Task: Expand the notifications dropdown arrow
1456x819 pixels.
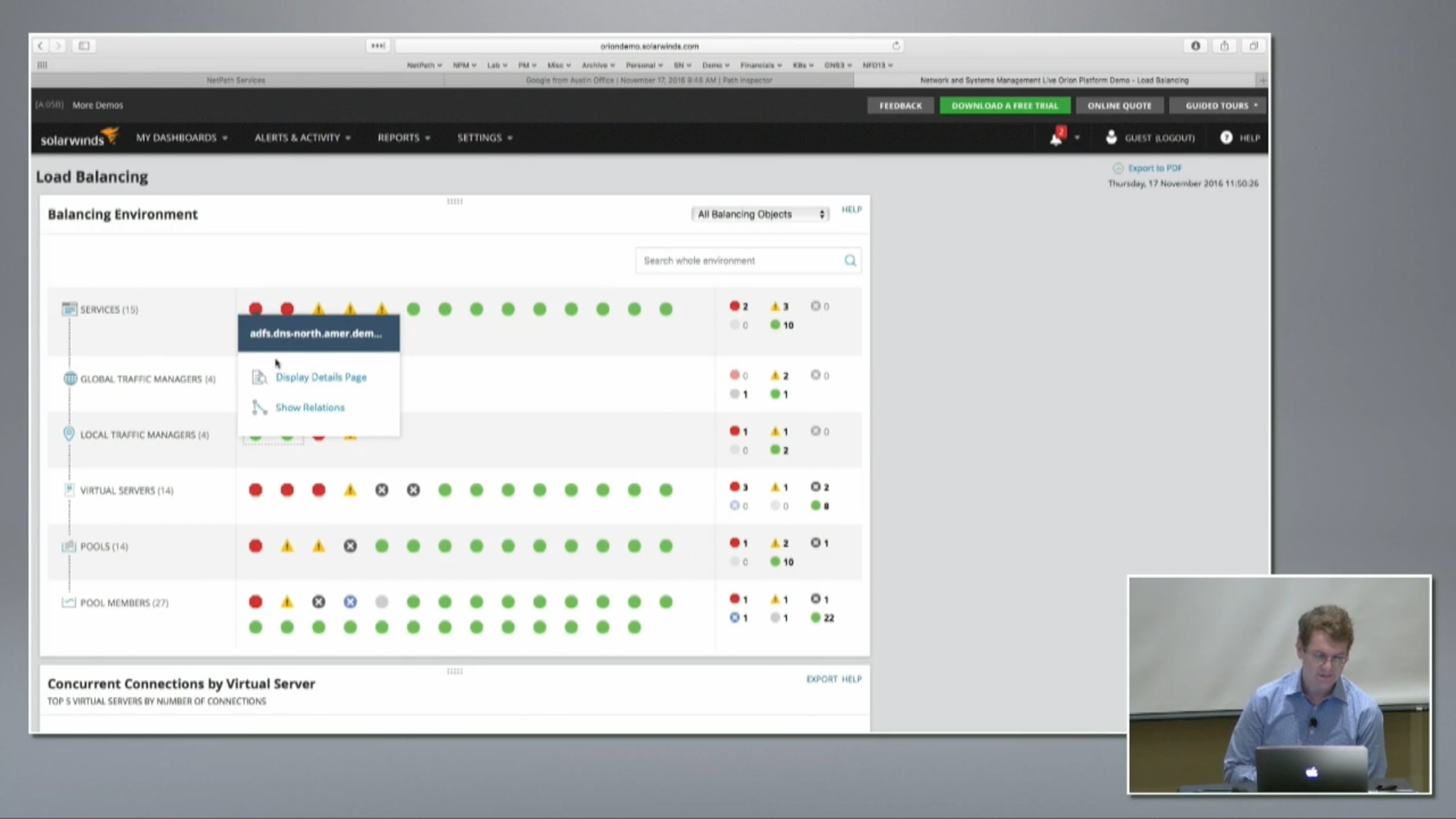Action: [x=1077, y=138]
